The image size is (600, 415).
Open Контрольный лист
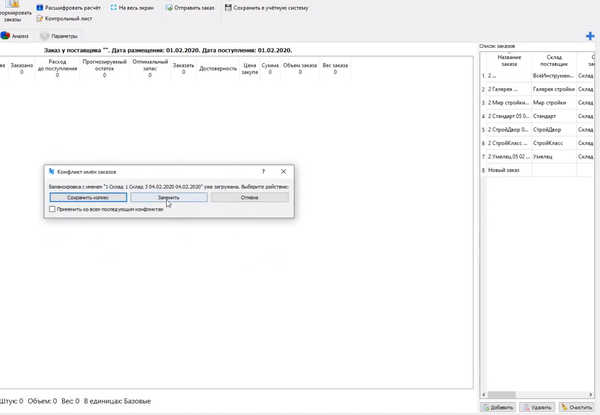coord(64,18)
